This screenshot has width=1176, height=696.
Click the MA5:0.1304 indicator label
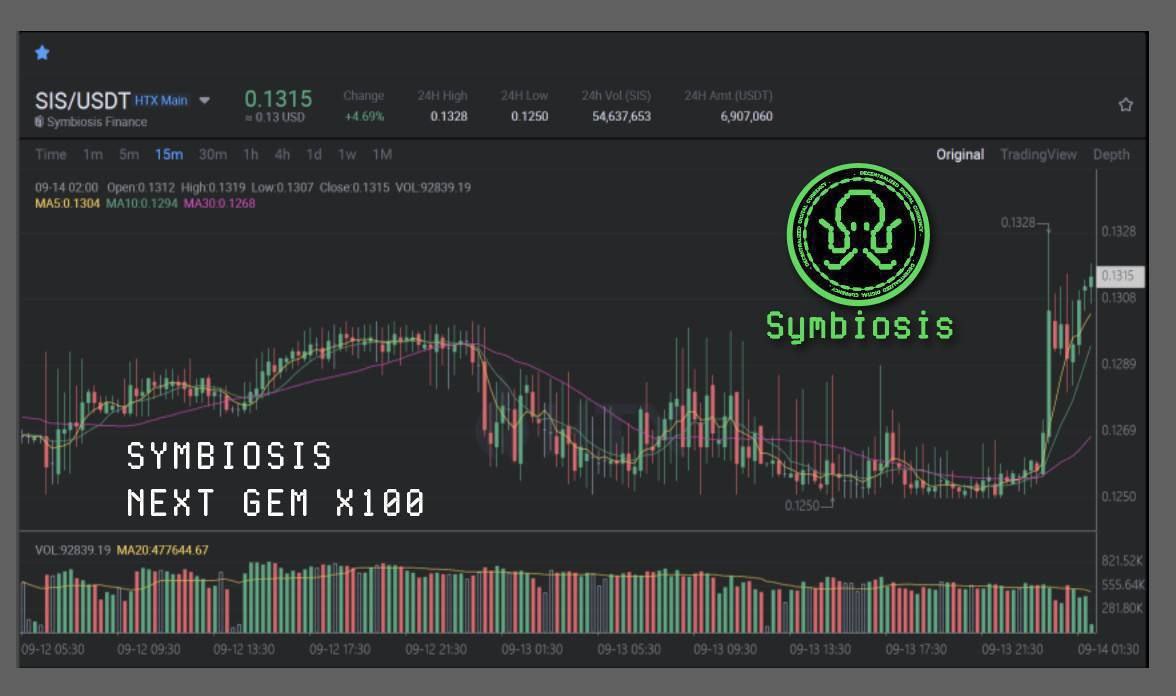[x=68, y=203]
